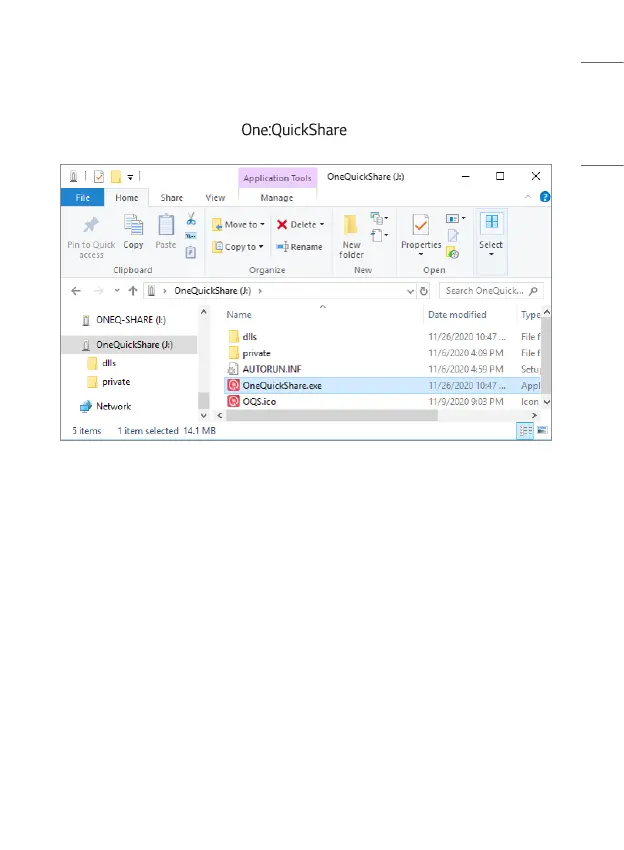Select Network in navigation pane
Viewport: 624px width, 850px height.
point(106,407)
